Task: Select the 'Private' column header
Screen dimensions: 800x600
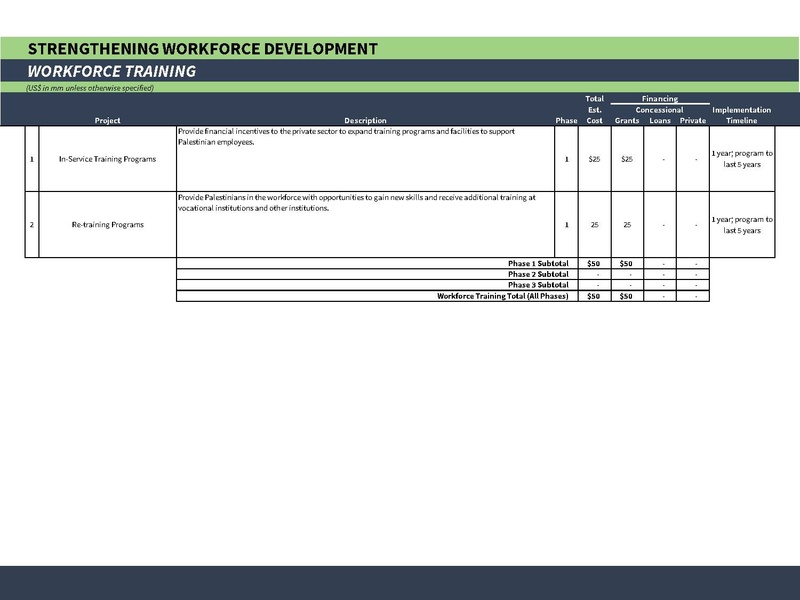Action: click(x=692, y=120)
